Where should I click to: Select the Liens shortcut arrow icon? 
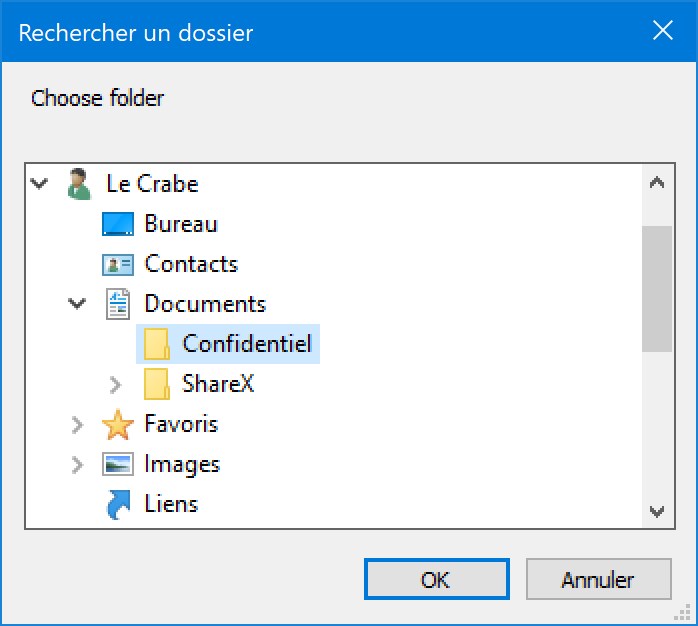pyautogui.click(x=118, y=505)
